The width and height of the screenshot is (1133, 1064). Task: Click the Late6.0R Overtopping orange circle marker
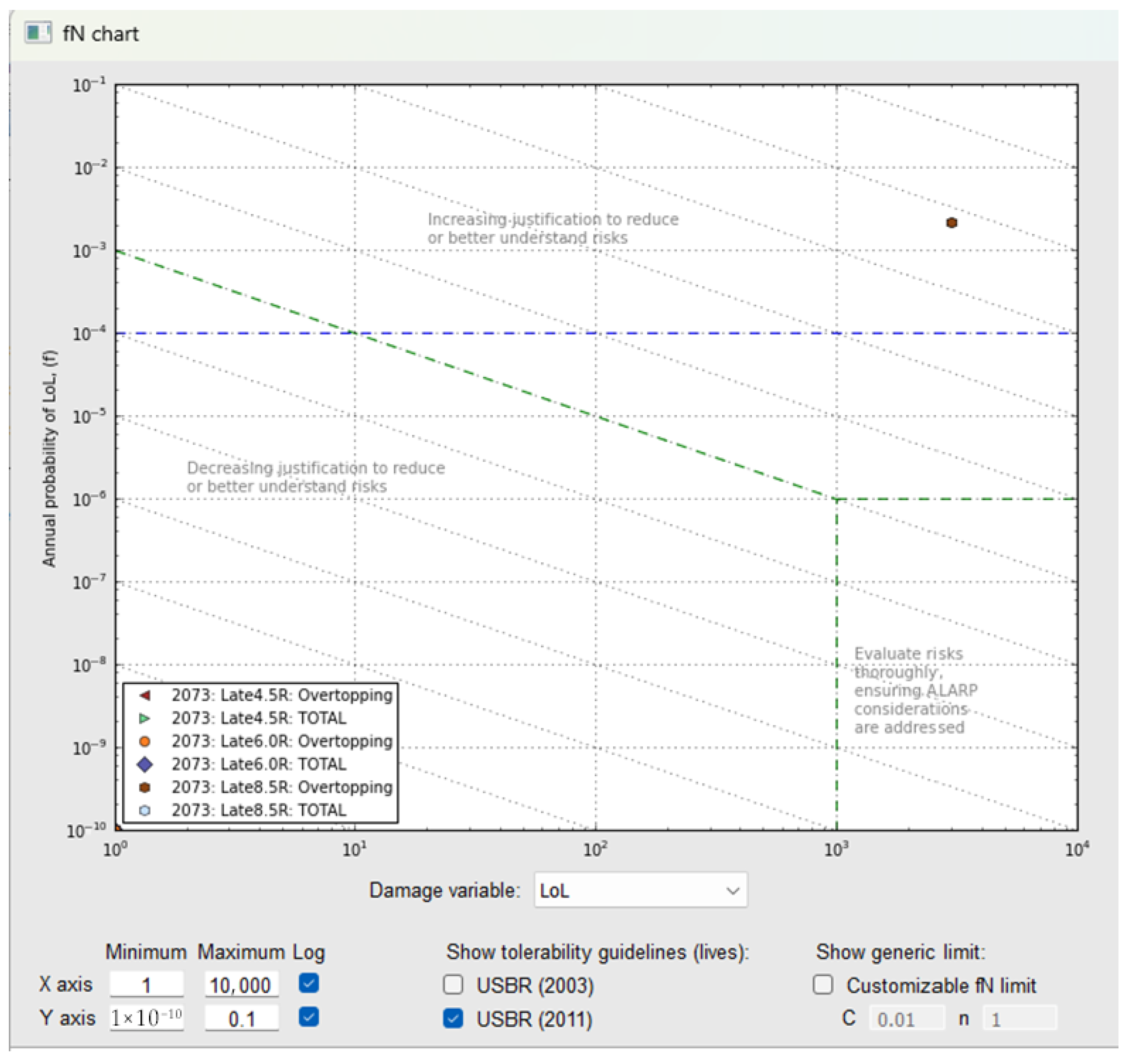tap(145, 741)
